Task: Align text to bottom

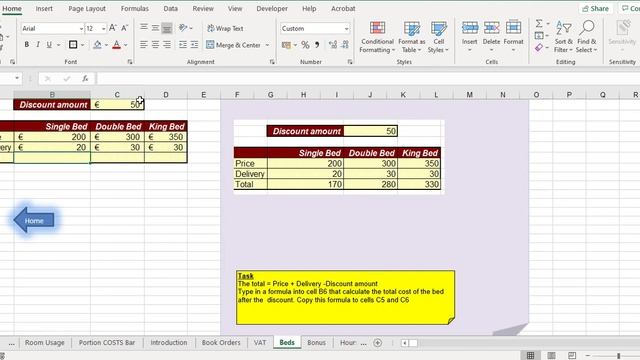Action: pos(167,28)
